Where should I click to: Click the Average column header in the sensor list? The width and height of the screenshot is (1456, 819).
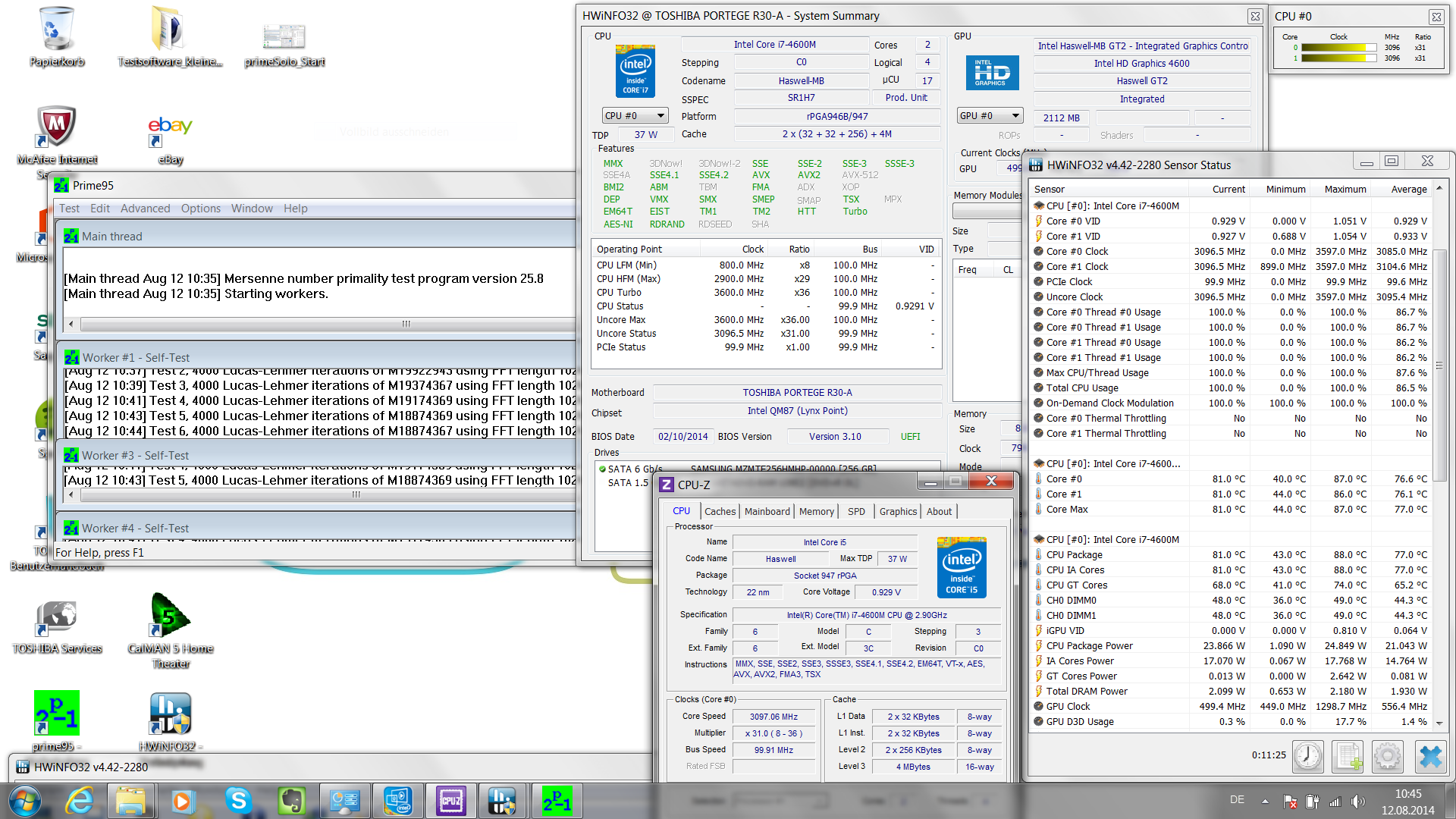[x=1408, y=190]
